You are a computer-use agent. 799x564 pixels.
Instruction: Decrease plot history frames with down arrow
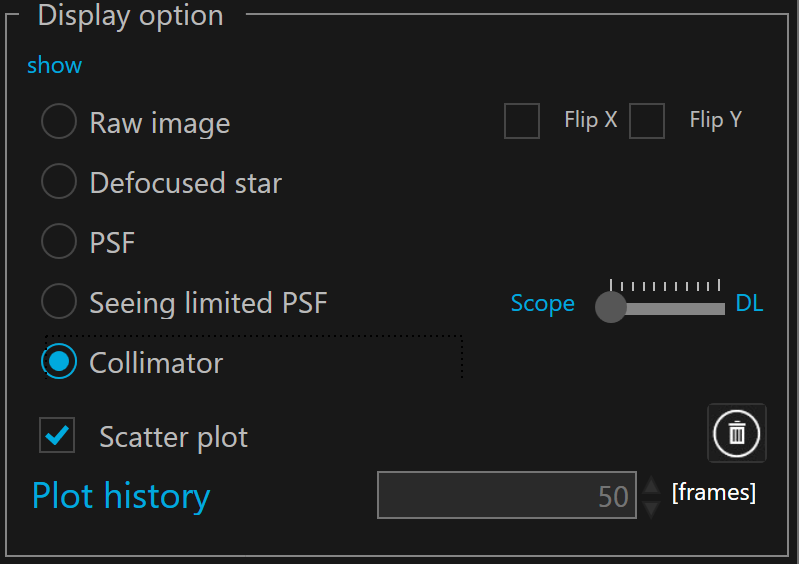(651, 508)
